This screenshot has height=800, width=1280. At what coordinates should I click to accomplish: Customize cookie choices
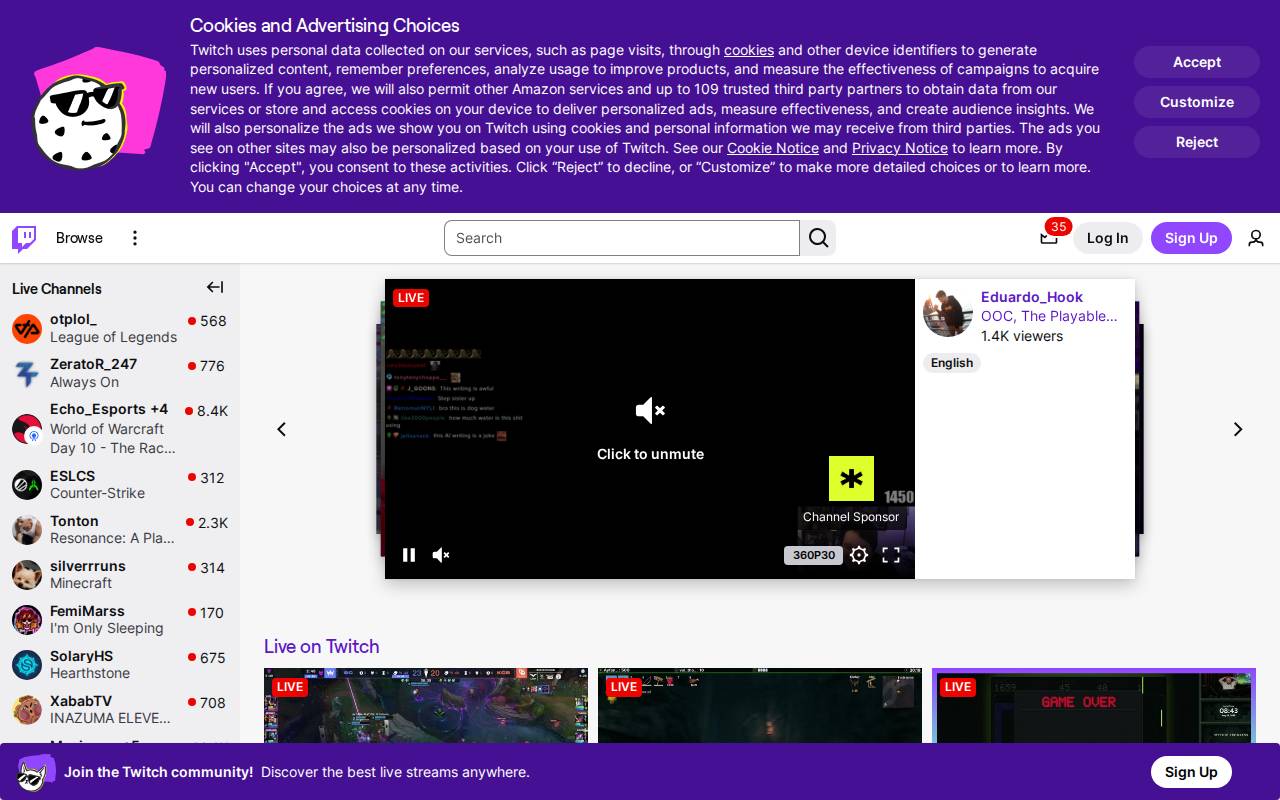pos(1197,102)
